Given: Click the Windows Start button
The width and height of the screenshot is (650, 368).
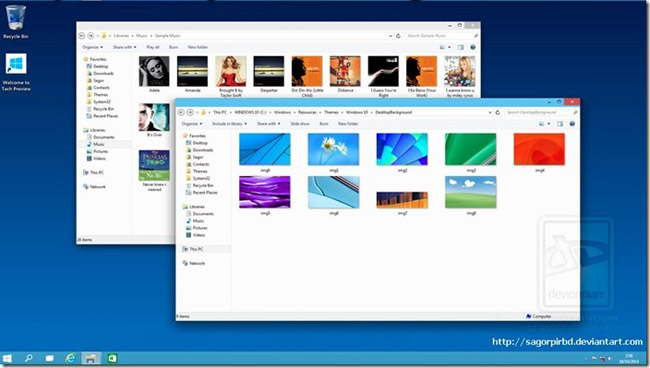Looking at the screenshot, I should (x=7, y=358).
